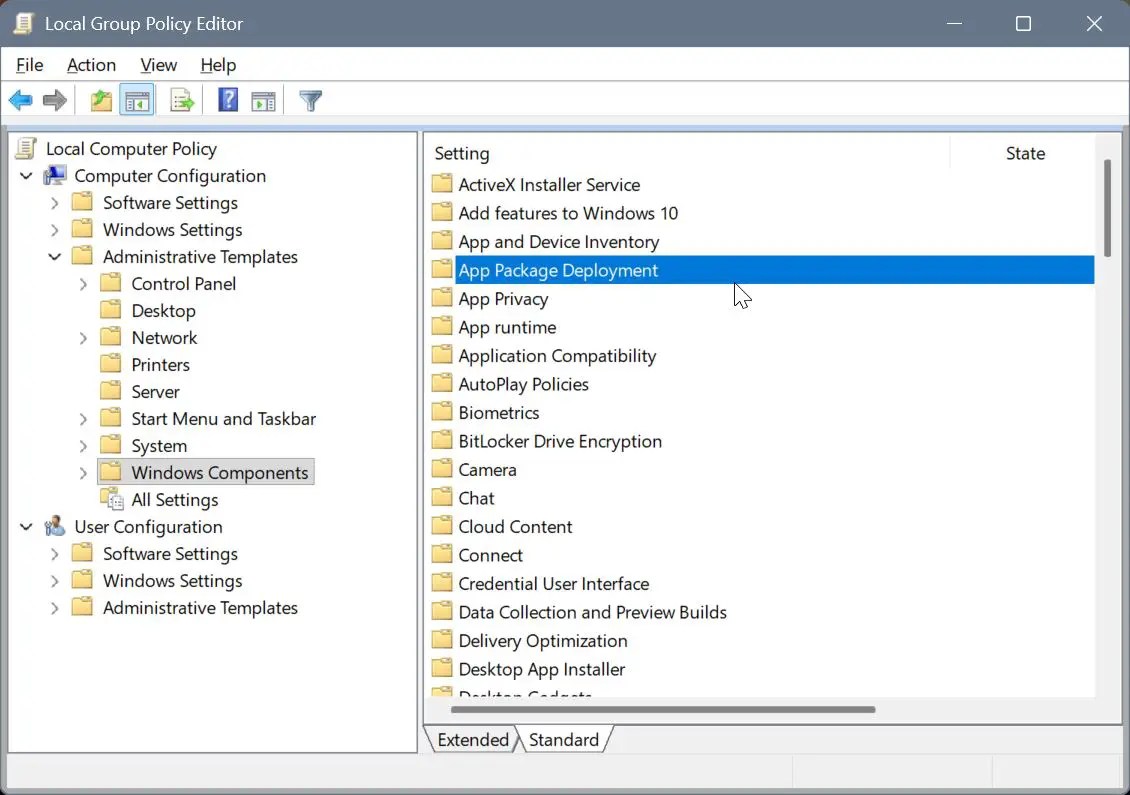Image resolution: width=1130 pixels, height=795 pixels.
Task: Toggle Show/Hide Console Tree toolbar icon
Action: [x=137, y=100]
